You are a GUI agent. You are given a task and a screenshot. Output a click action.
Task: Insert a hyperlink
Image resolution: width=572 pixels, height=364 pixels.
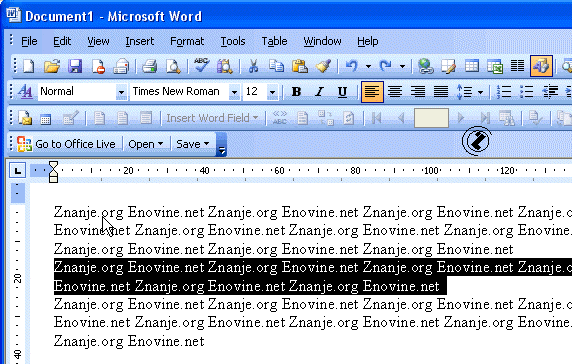[425, 66]
